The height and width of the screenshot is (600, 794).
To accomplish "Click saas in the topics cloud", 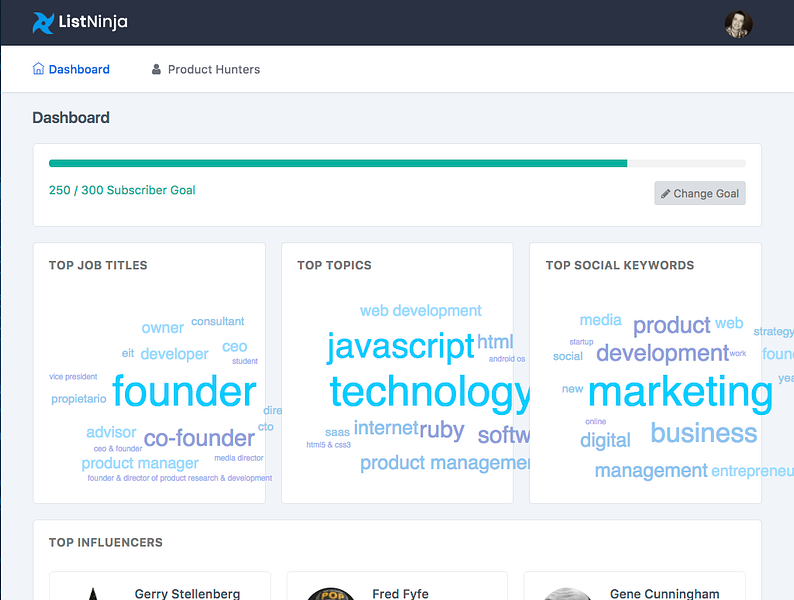I will coord(337,432).
